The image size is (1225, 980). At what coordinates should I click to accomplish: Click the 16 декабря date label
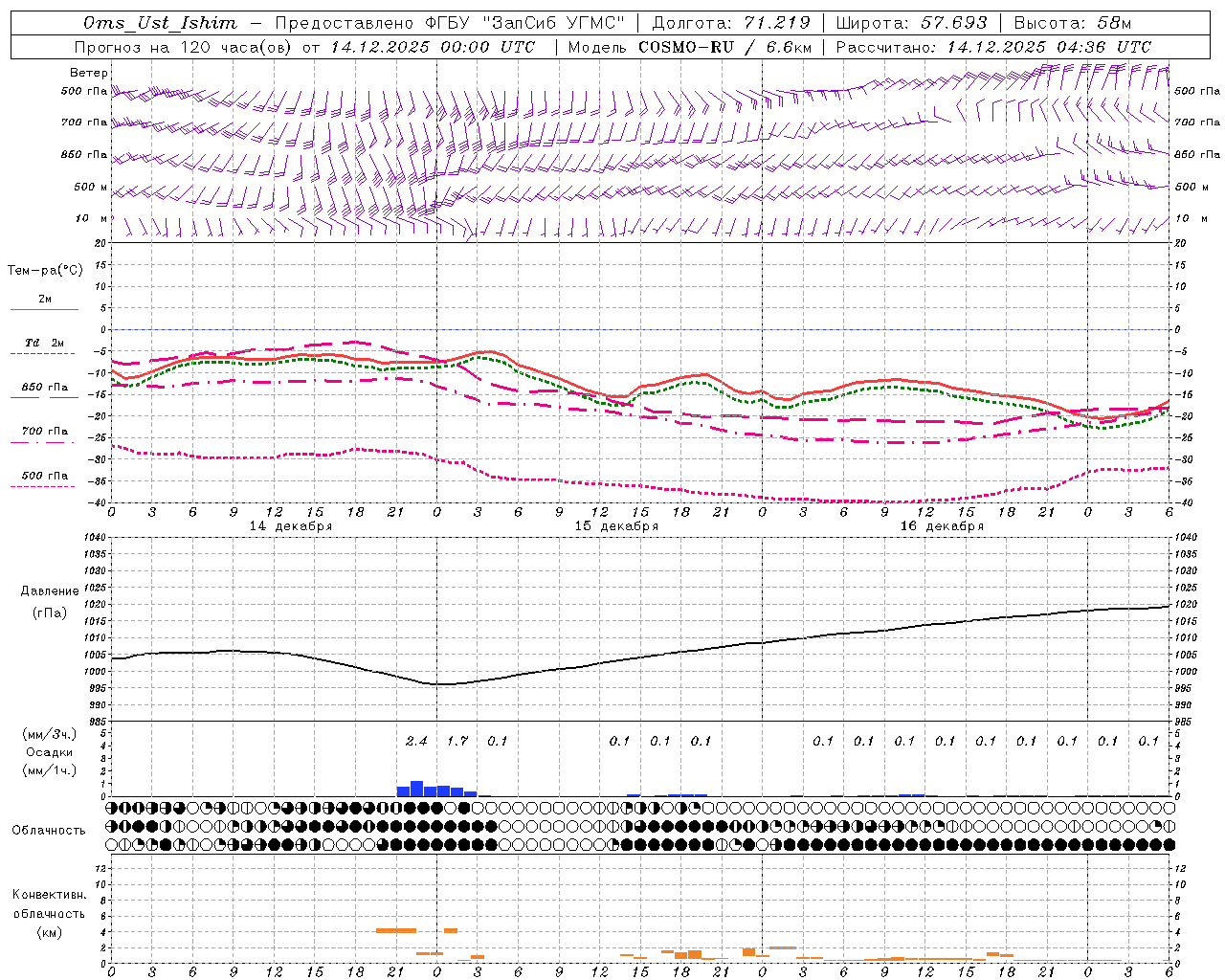tap(942, 526)
